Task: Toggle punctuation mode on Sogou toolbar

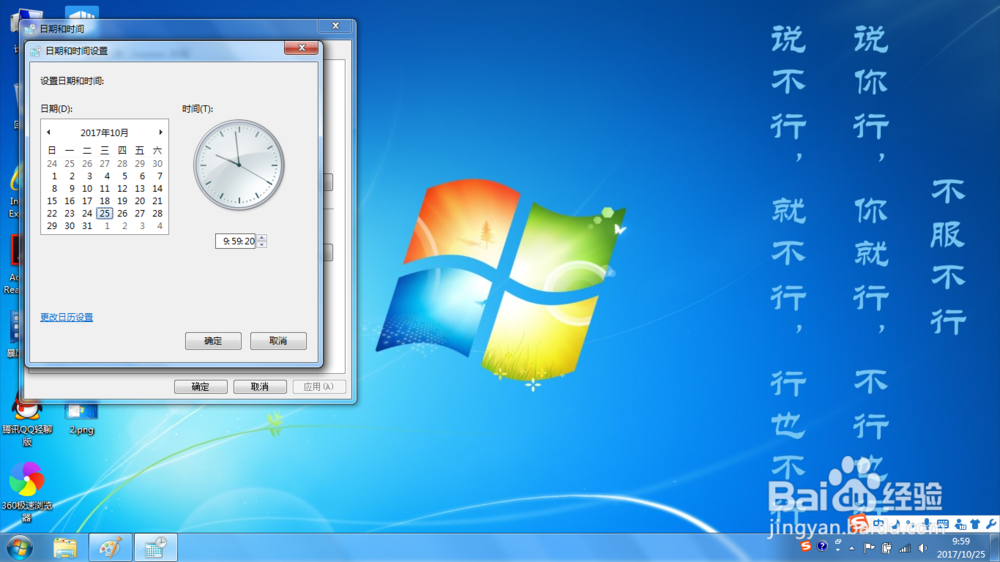Action: 910,524
